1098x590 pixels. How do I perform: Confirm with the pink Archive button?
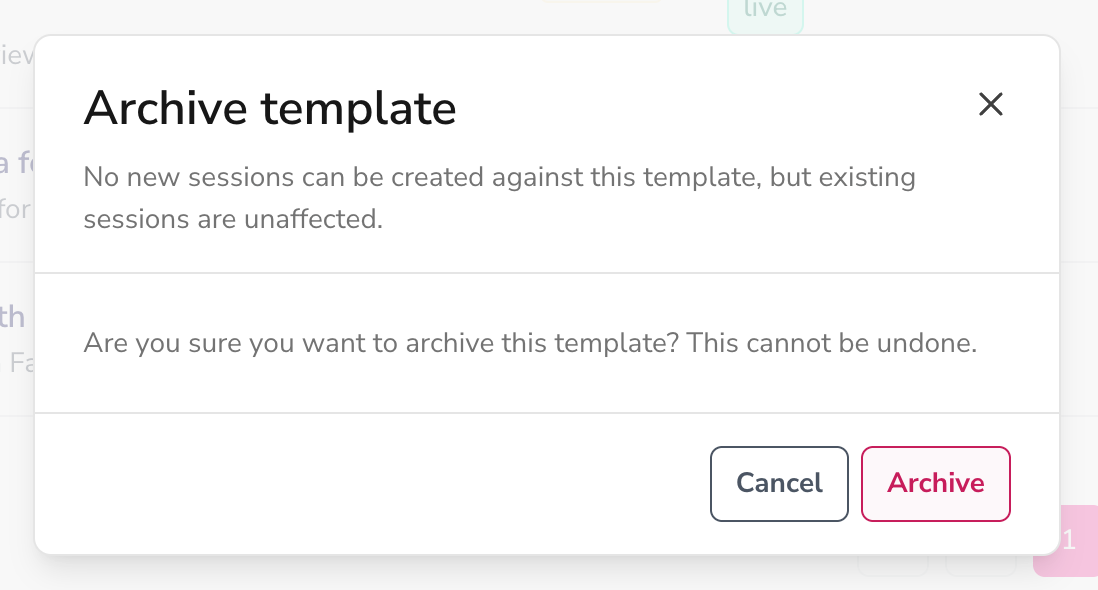tap(936, 484)
